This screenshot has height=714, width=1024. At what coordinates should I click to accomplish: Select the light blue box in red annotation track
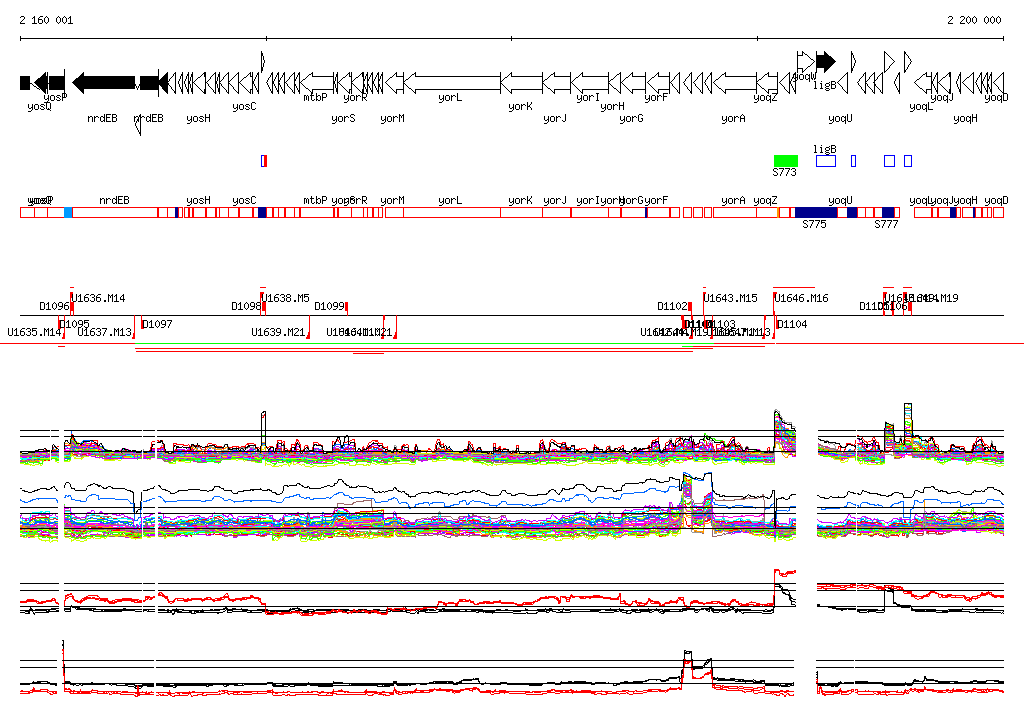(68, 212)
